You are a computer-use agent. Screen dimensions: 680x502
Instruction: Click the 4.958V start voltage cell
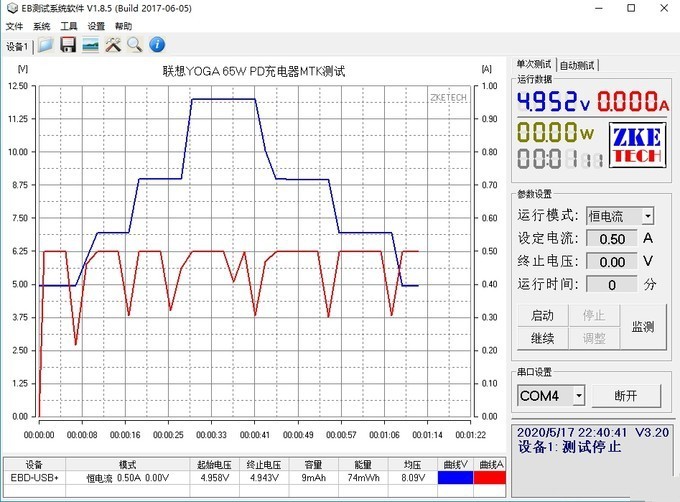point(215,478)
